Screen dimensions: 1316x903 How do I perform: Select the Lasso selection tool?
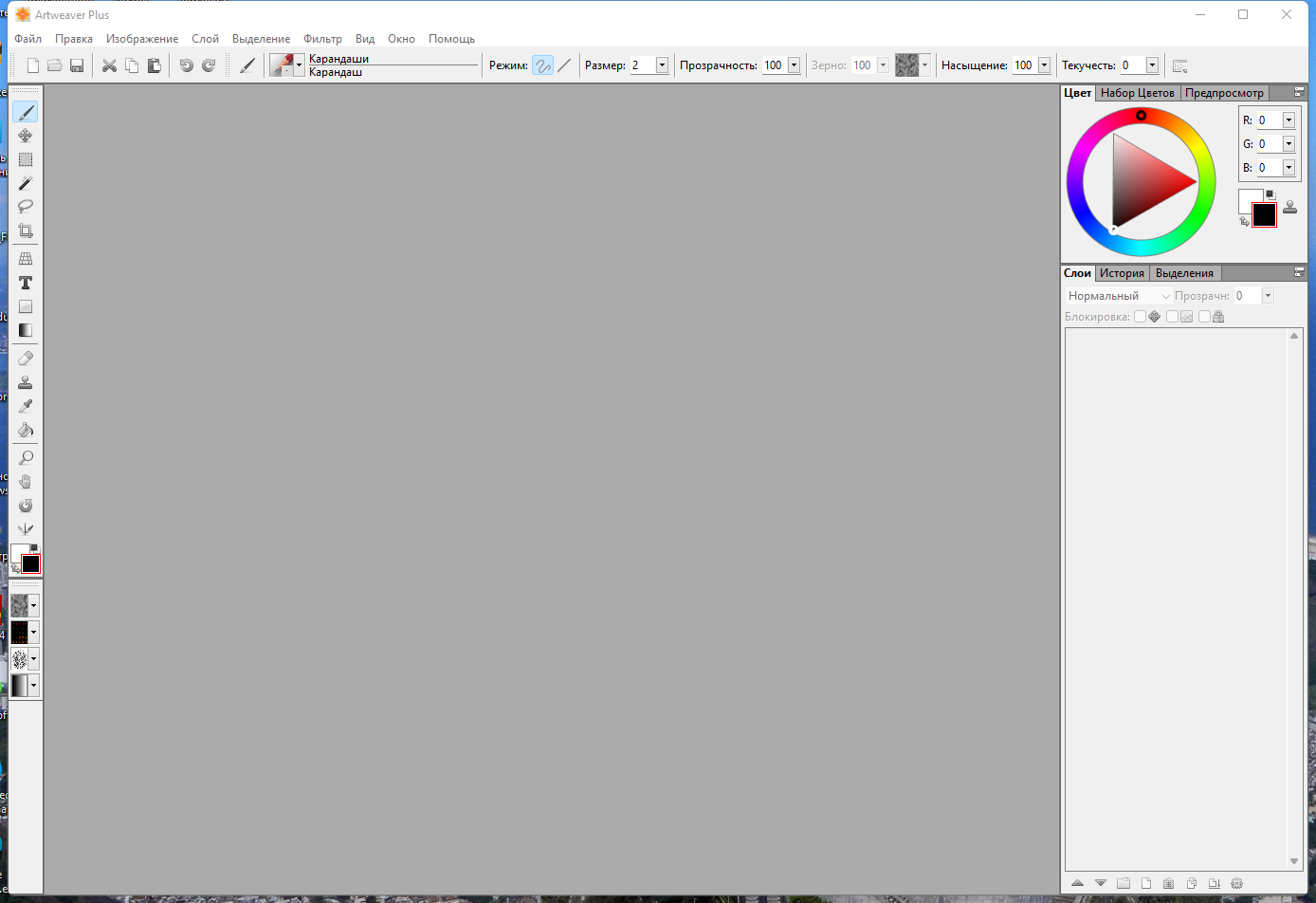[26, 206]
